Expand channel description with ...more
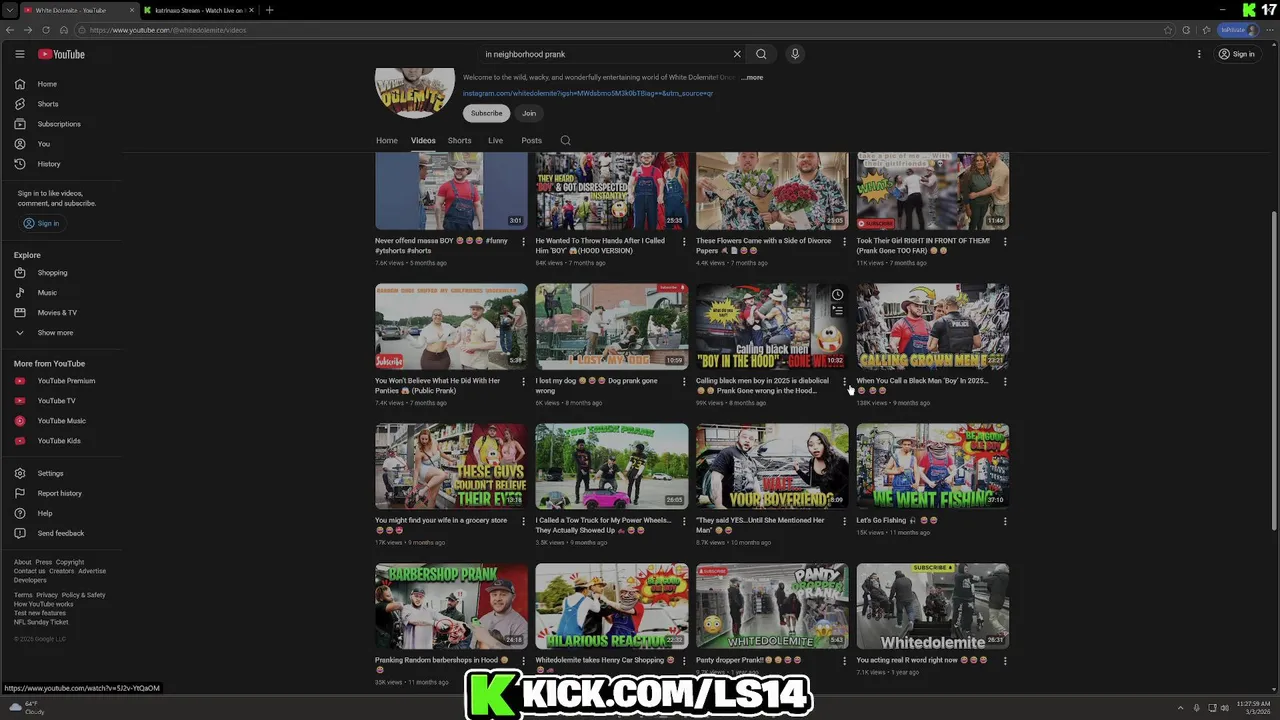 click(752, 77)
